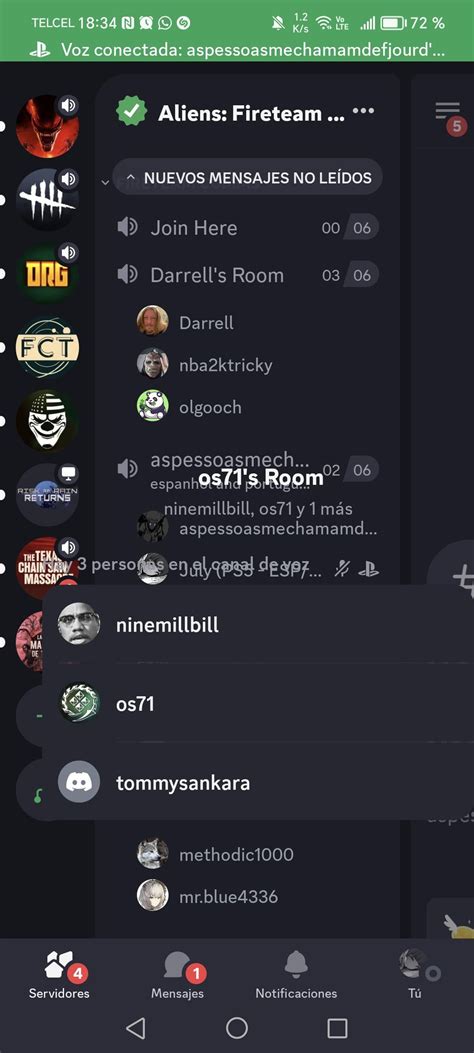Open the Dead by Daylight server icon
This screenshot has width=474, height=1053.
pos(47,199)
